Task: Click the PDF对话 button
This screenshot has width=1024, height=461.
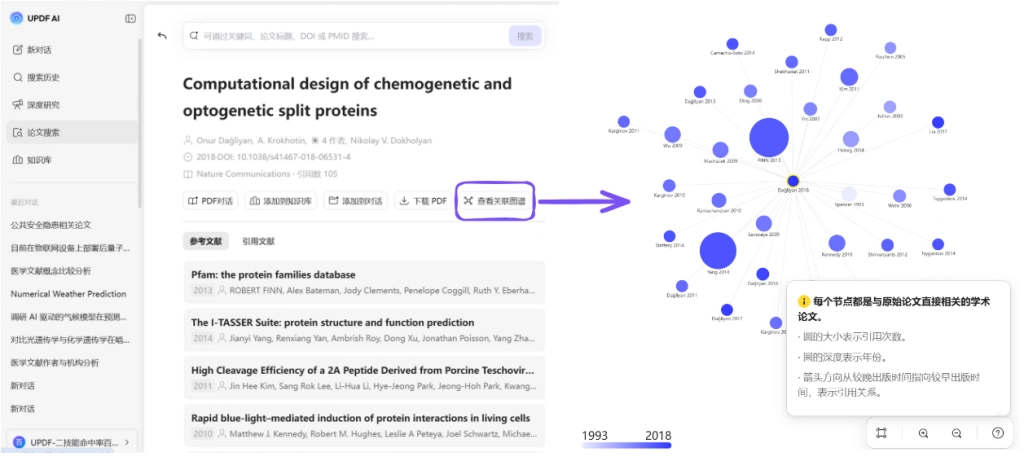Action: (211, 200)
